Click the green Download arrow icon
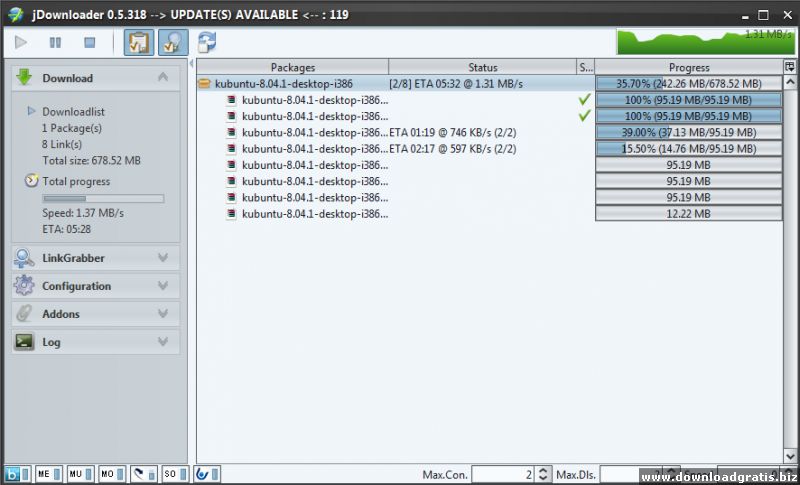This screenshot has height=485, width=800. pyautogui.click(x=24, y=78)
